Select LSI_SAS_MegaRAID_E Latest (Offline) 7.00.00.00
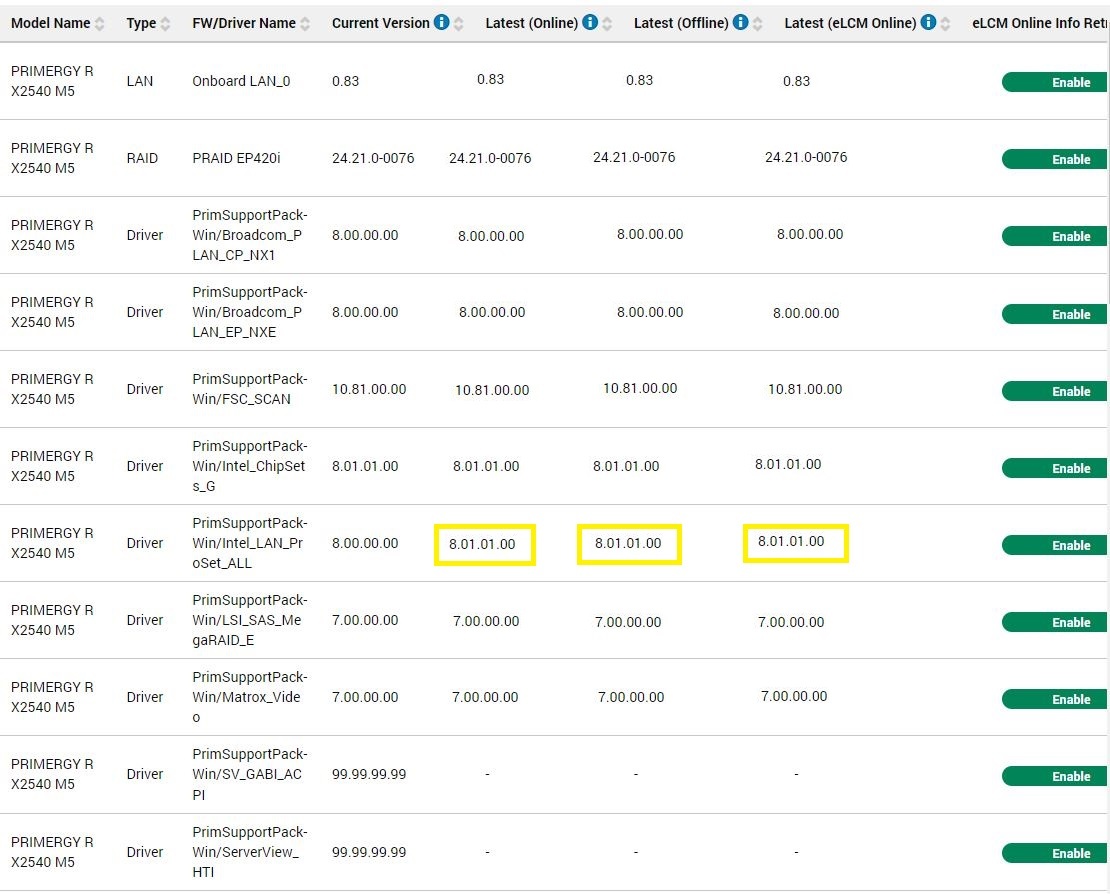 (628, 622)
